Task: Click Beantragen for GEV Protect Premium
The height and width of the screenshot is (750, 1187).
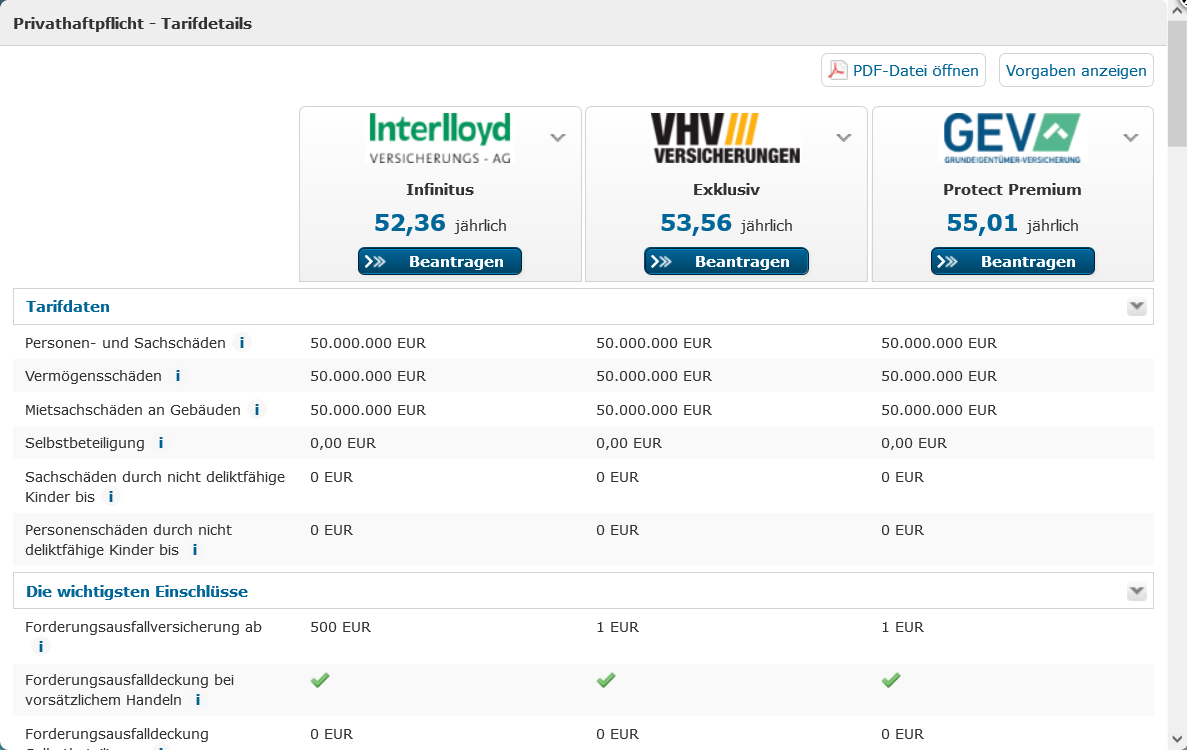Action: [x=1013, y=261]
